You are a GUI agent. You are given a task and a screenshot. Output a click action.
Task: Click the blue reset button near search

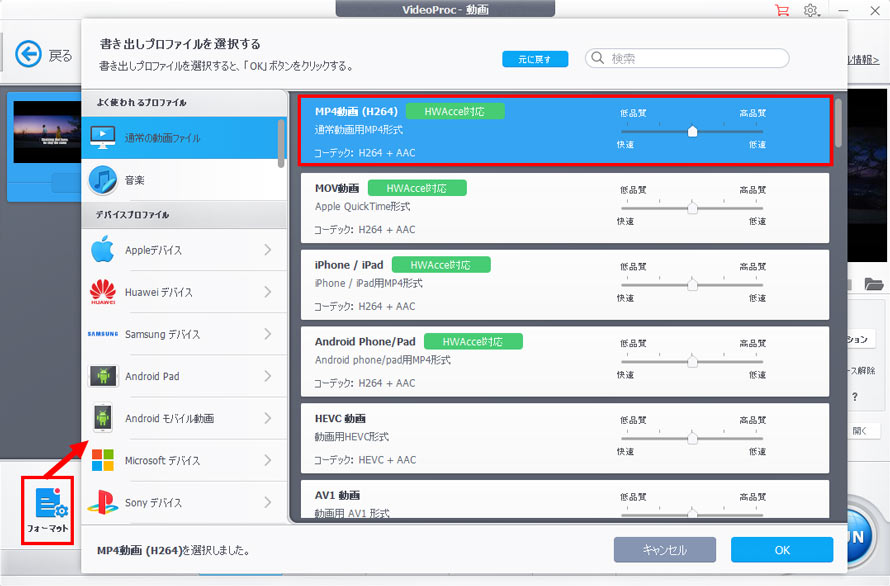tap(535, 59)
